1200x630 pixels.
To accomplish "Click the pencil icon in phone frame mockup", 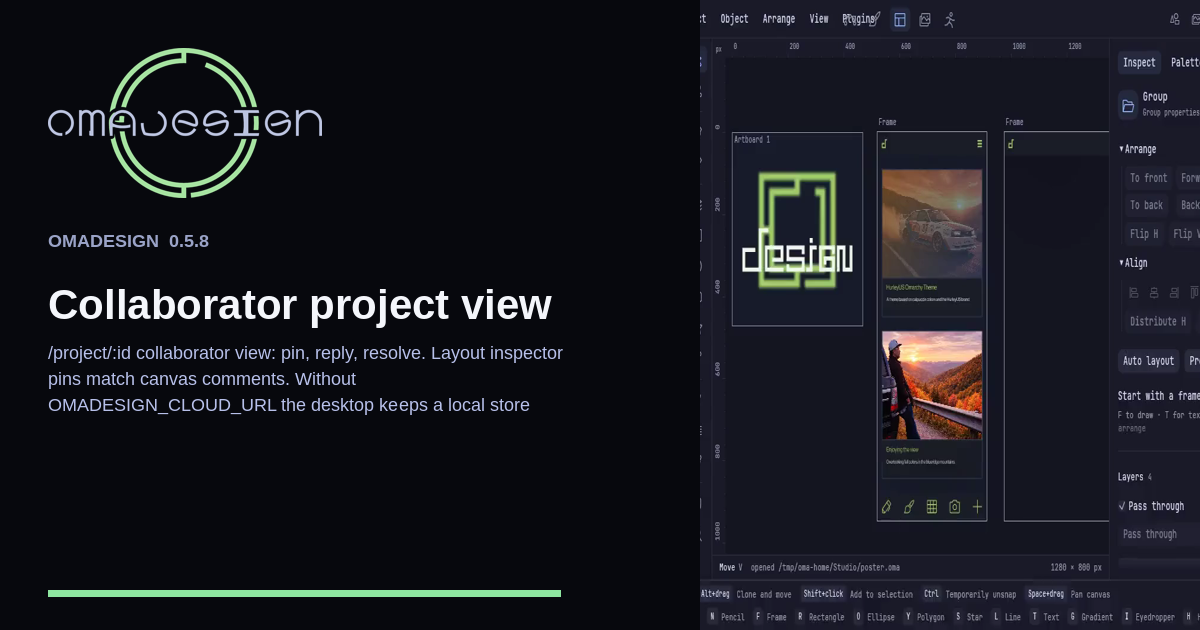I will tap(886, 507).
